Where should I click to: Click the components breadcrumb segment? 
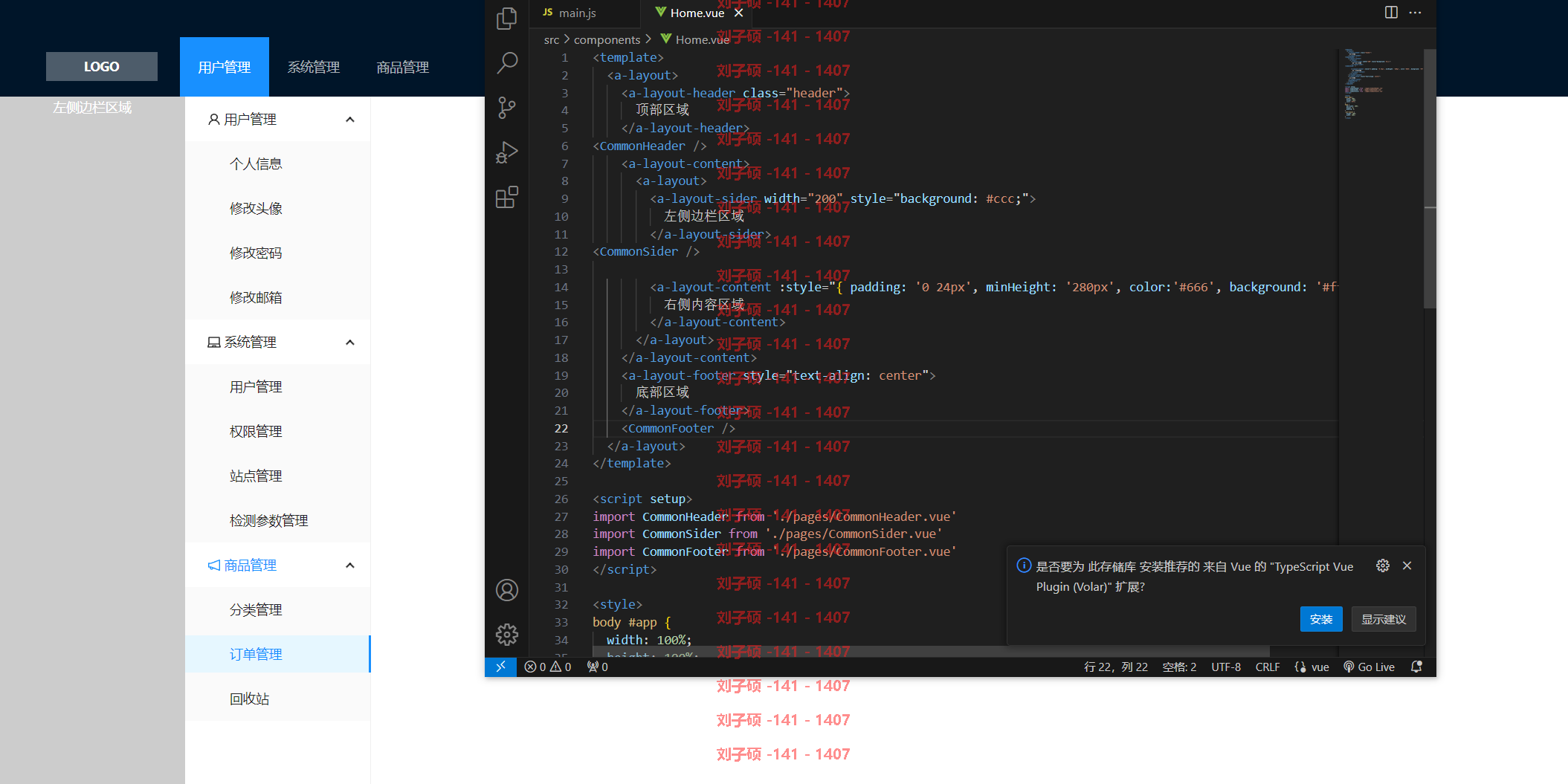pos(607,39)
